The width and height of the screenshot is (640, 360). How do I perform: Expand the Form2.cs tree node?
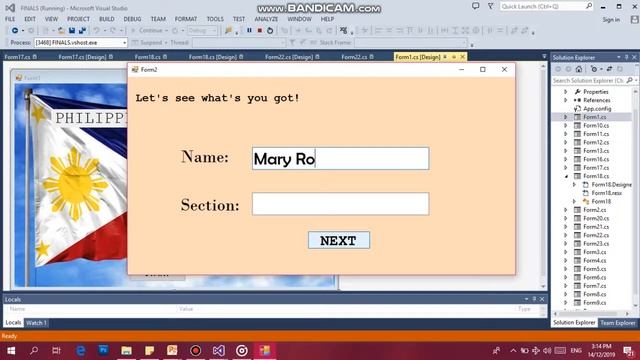[566, 210]
